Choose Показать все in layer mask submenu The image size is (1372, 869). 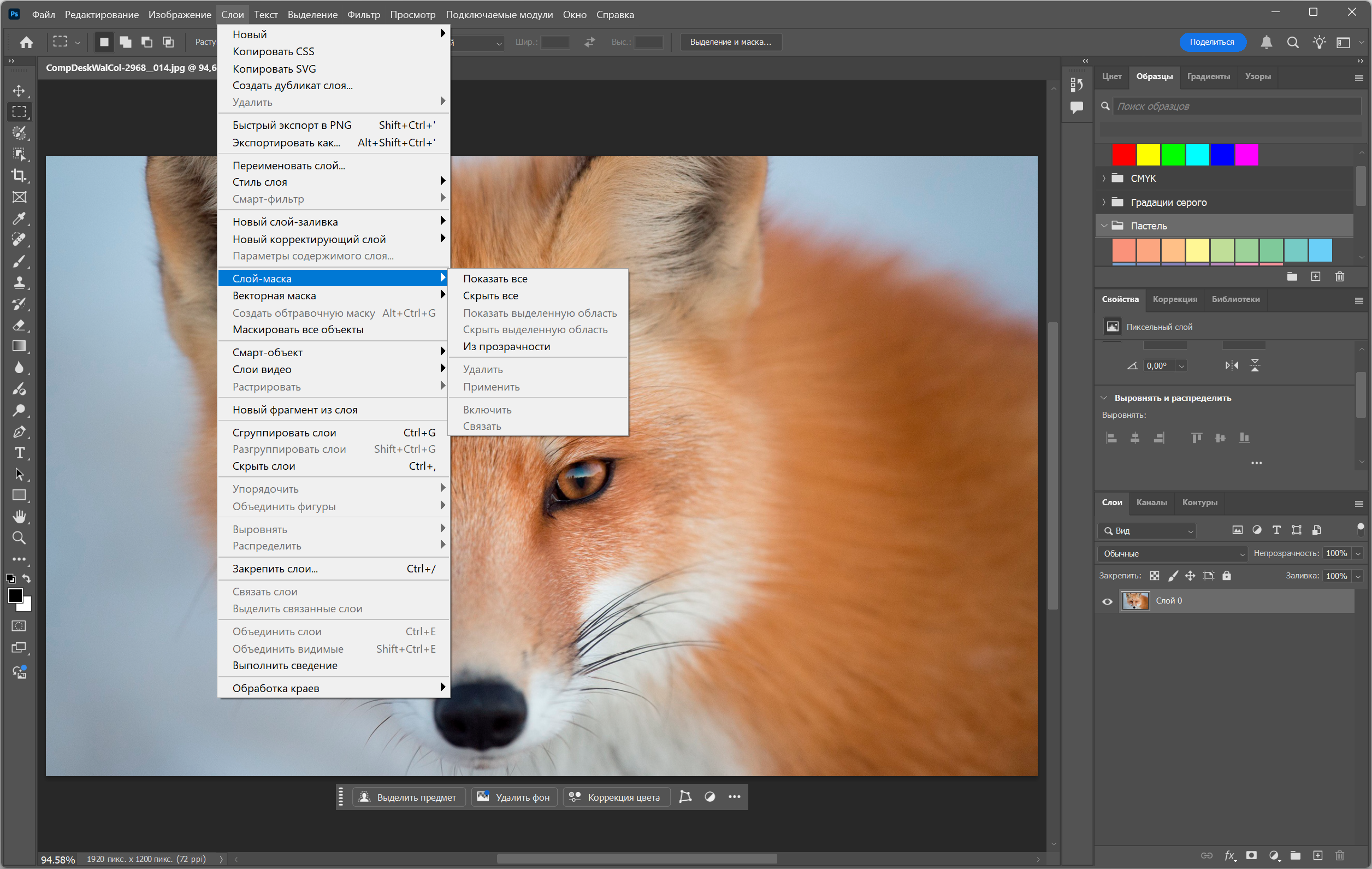click(x=494, y=279)
